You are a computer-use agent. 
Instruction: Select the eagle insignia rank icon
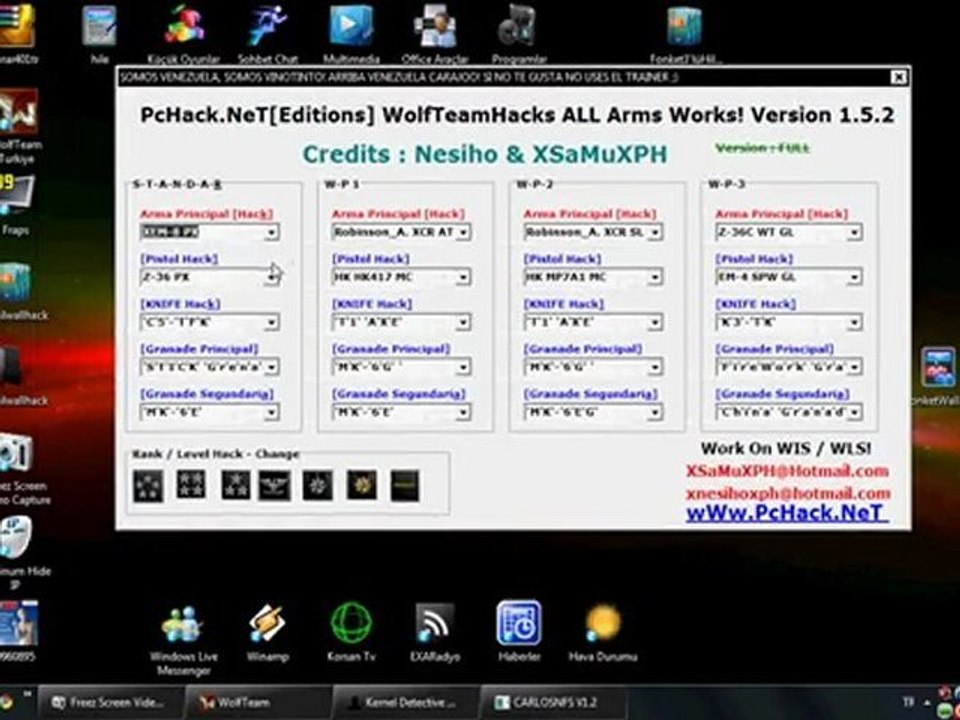(x=274, y=486)
